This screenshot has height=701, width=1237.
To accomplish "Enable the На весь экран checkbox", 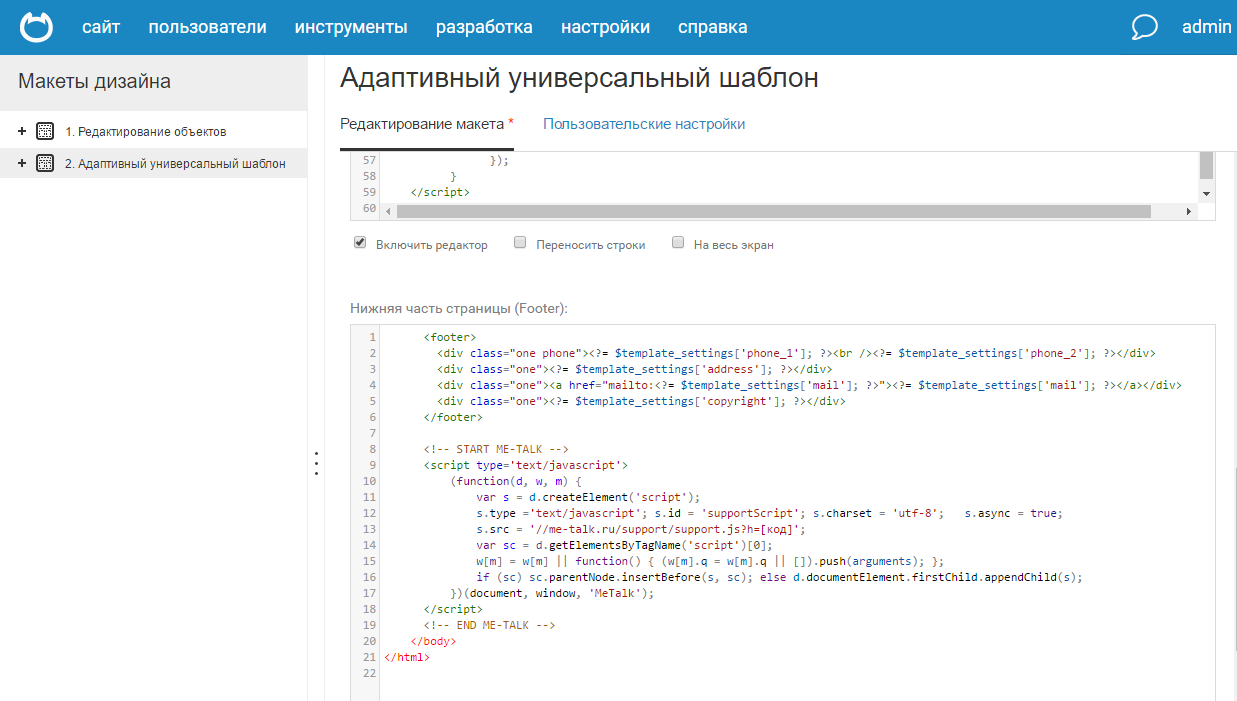I will click(x=678, y=243).
